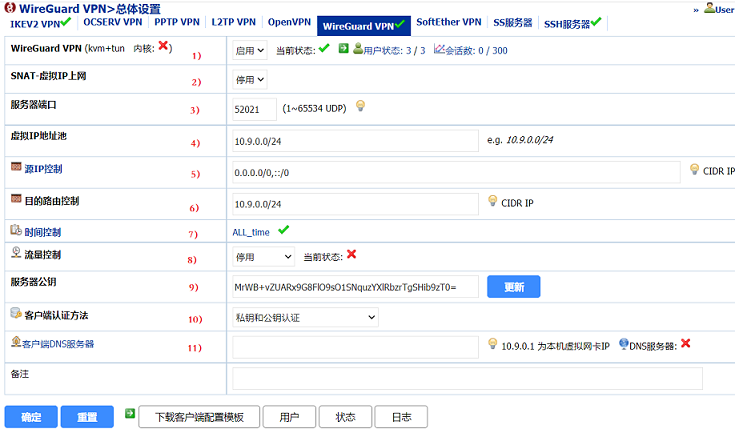The image size is (735, 433).
Task: Open the 源IP控制 link
Action: click(x=43, y=169)
